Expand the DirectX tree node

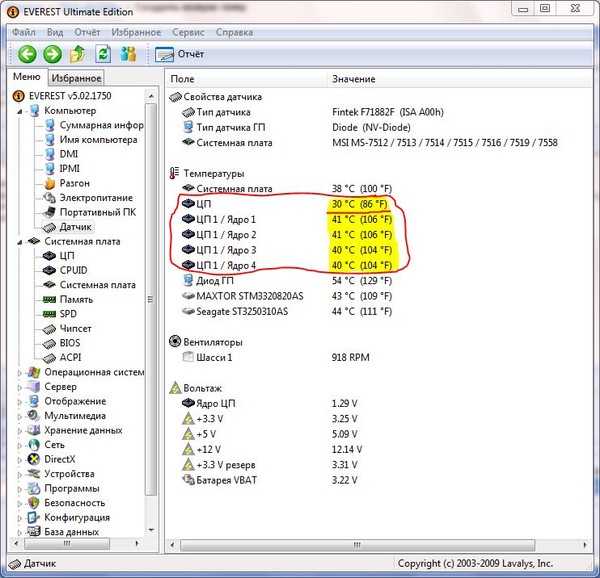tap(20, 460)
